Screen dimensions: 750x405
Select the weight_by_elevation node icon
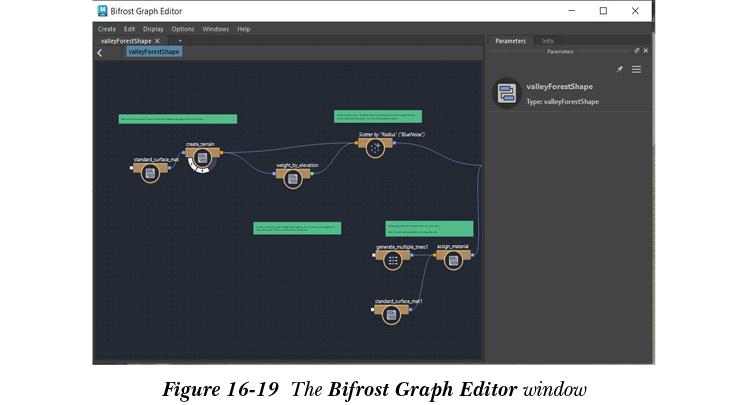(292, 178)
